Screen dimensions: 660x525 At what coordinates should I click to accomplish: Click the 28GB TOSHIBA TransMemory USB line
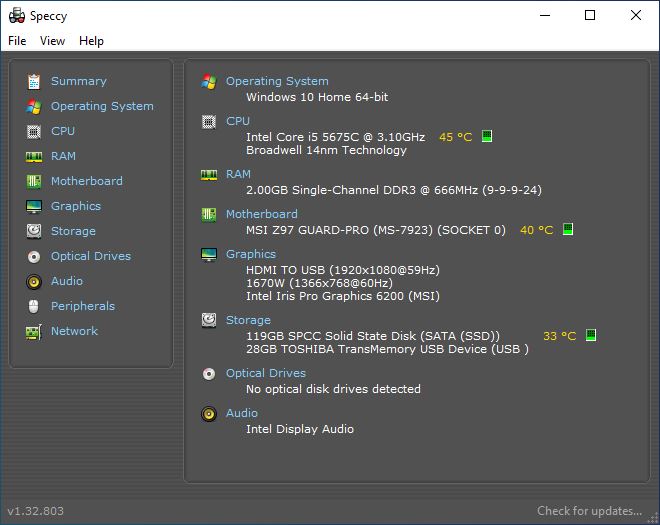tap(387, 349)
